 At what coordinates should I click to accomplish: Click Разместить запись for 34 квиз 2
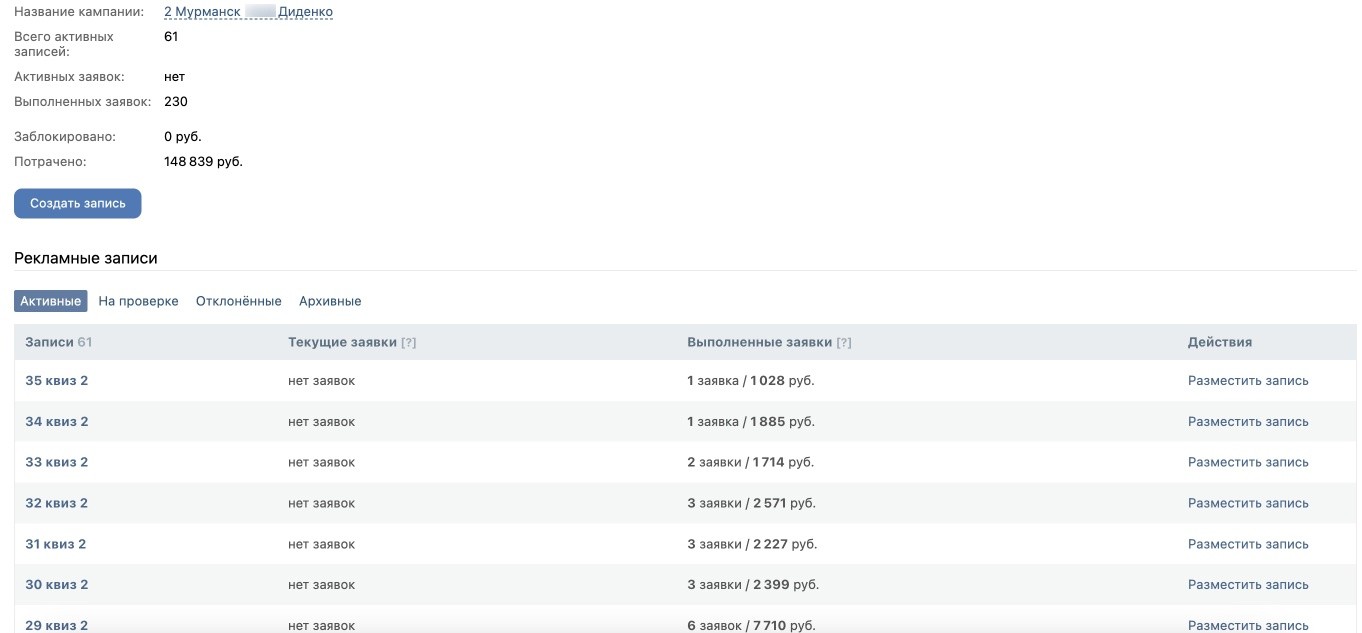1248,422
